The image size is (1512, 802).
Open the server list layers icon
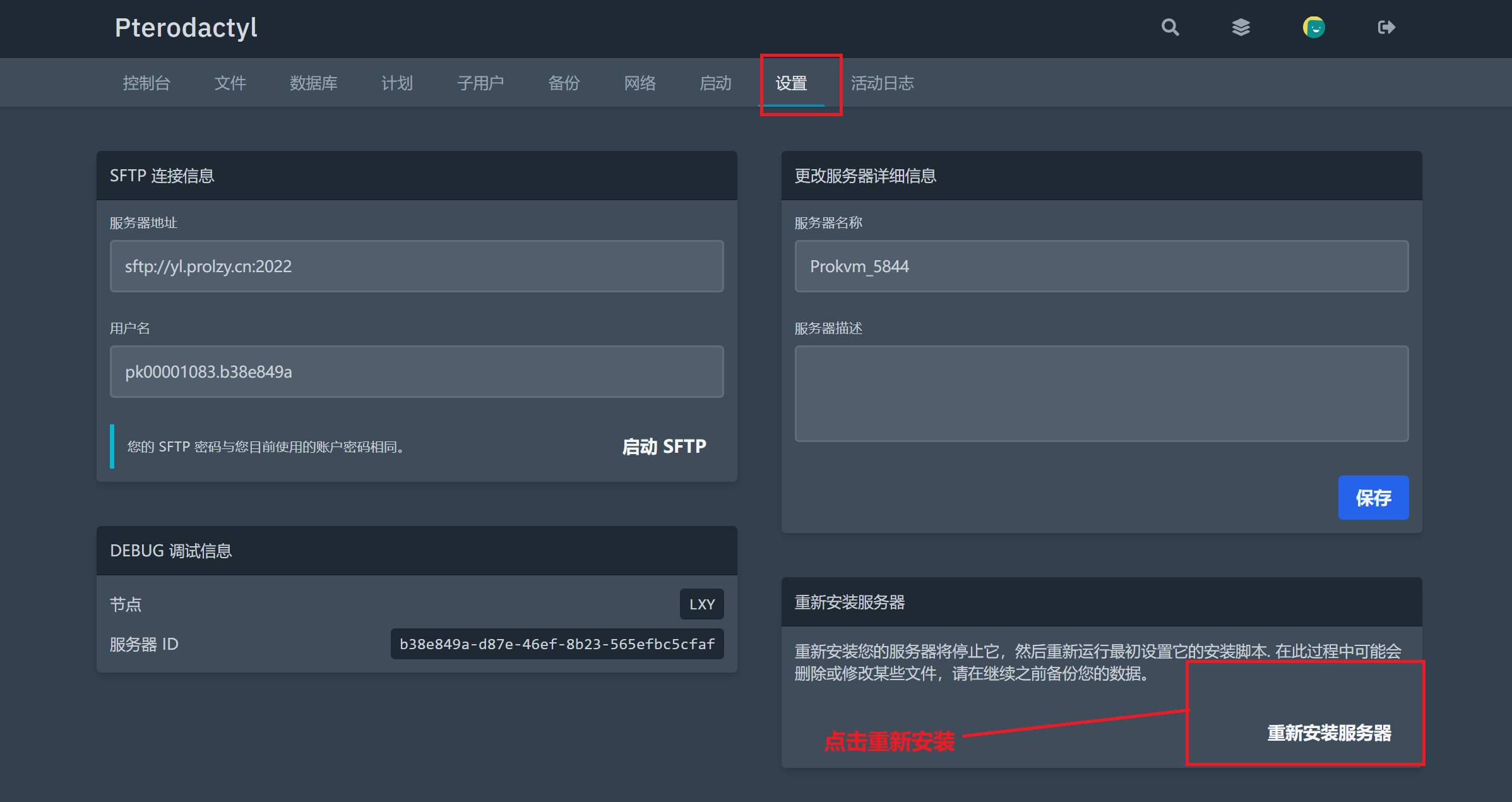[1241, 27]
